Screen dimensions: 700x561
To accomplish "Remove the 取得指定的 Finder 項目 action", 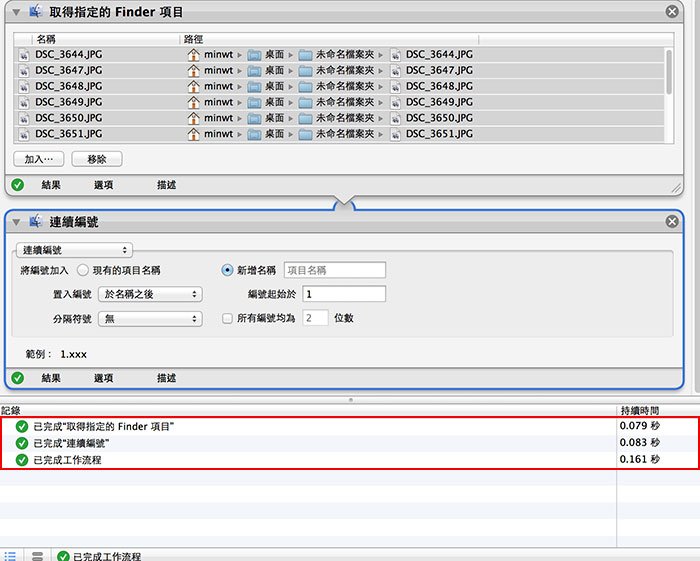I will (x=672, y=11).
